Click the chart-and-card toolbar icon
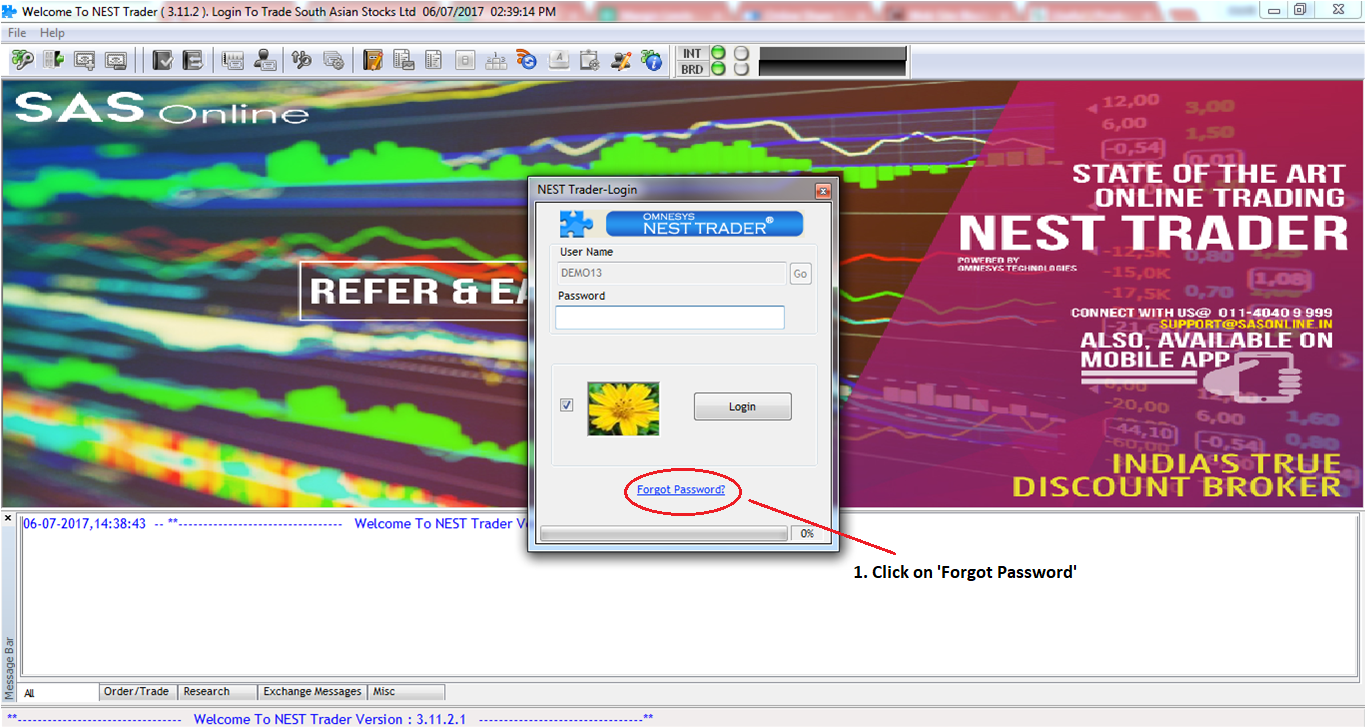Image resolution: width=1366 pixels, height=727 pixels. (233, 60)
